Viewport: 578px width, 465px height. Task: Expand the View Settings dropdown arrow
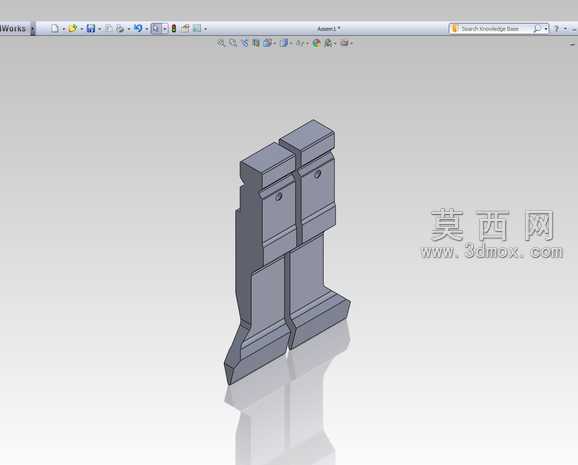point(351,44)
